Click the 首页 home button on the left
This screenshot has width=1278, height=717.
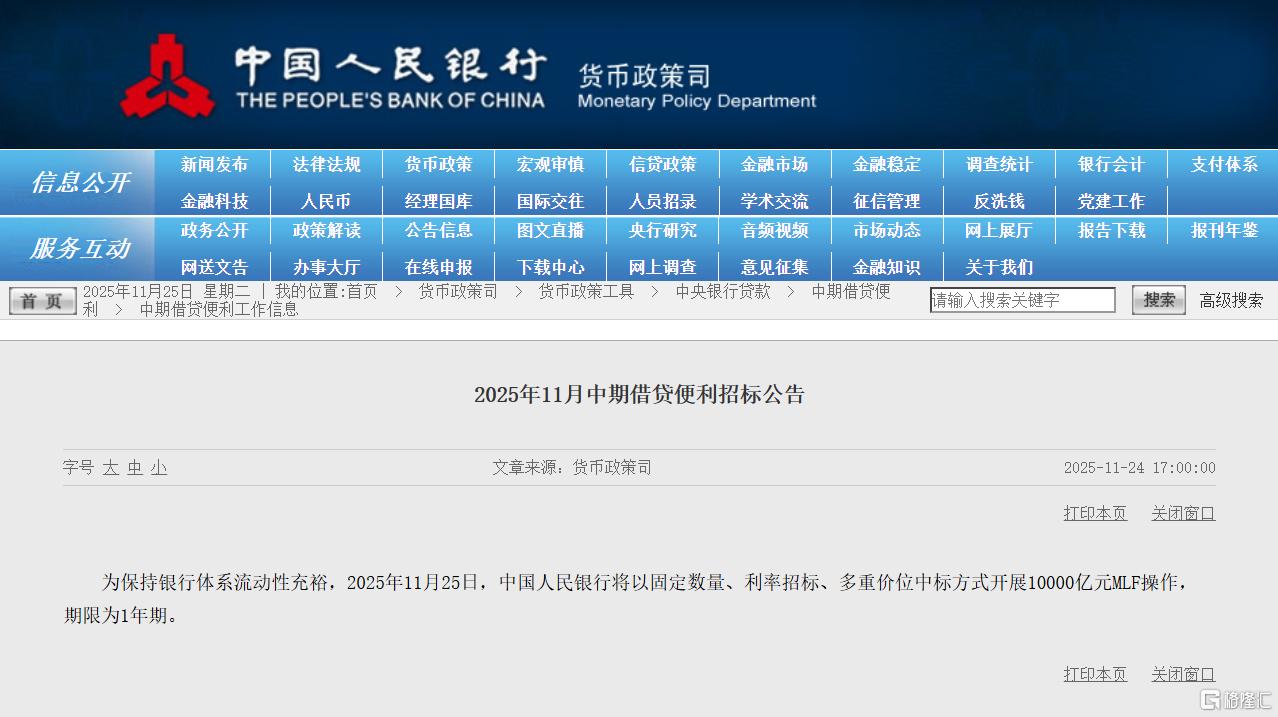pos(41,299)
